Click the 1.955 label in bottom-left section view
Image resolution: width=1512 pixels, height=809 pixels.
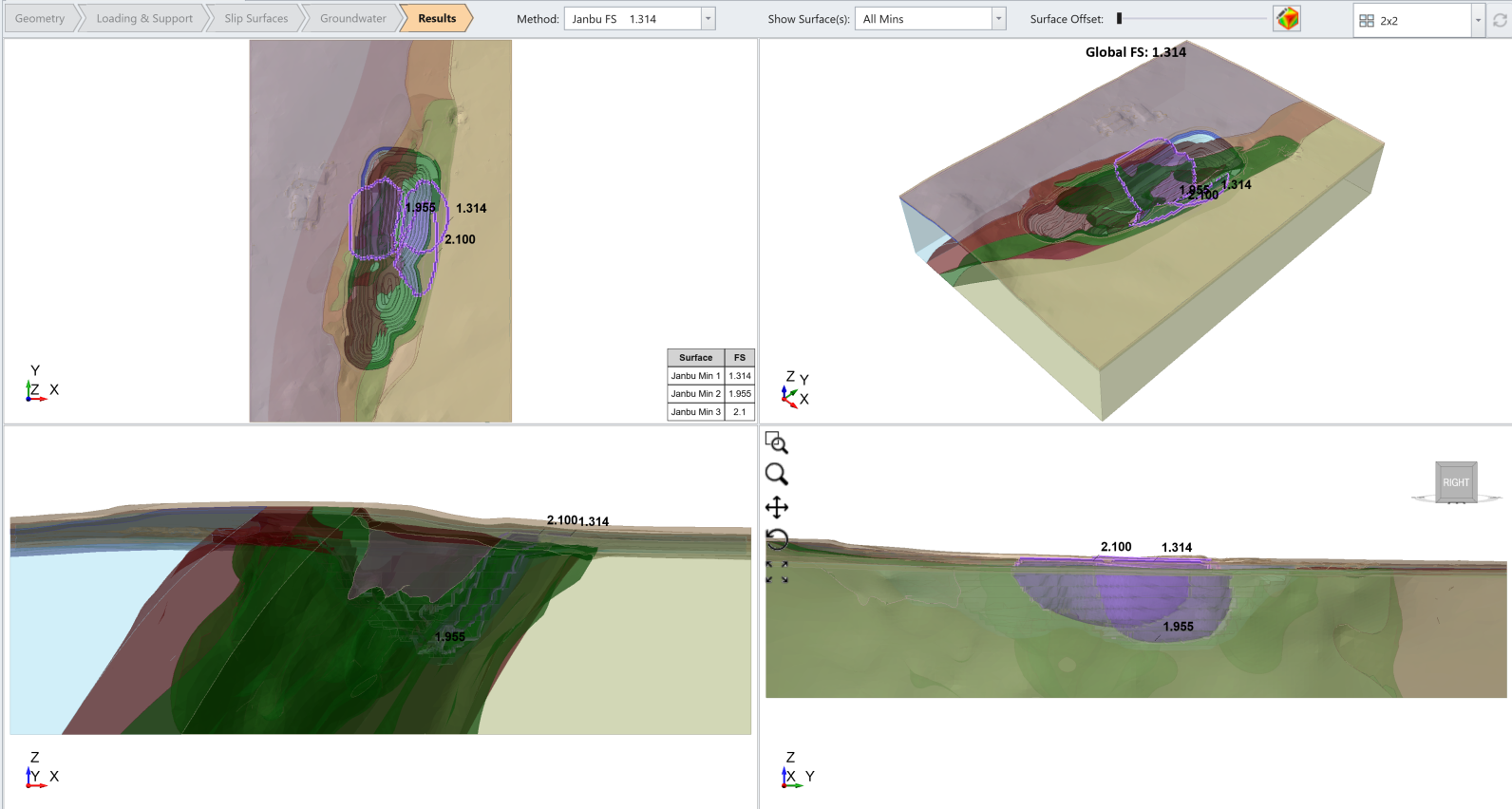(x=450, y=637)
